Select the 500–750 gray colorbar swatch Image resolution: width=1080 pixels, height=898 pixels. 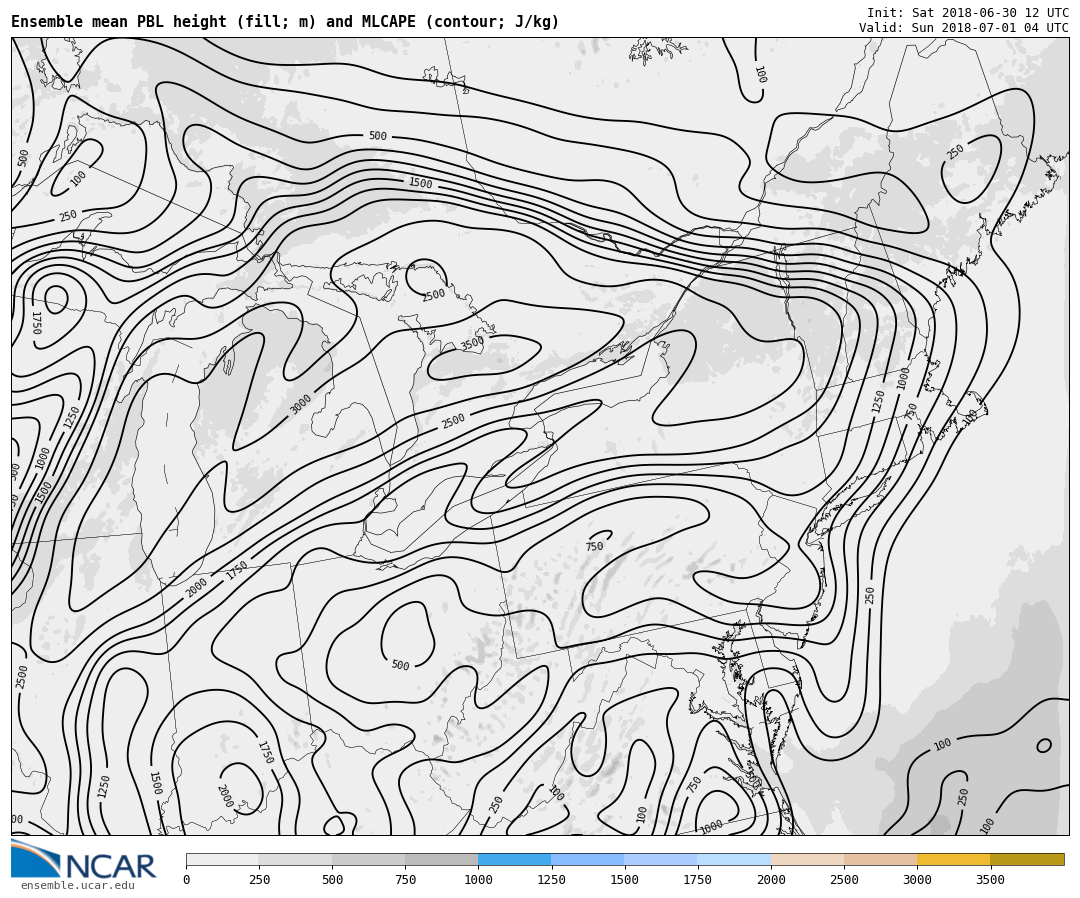pos(368,859)
